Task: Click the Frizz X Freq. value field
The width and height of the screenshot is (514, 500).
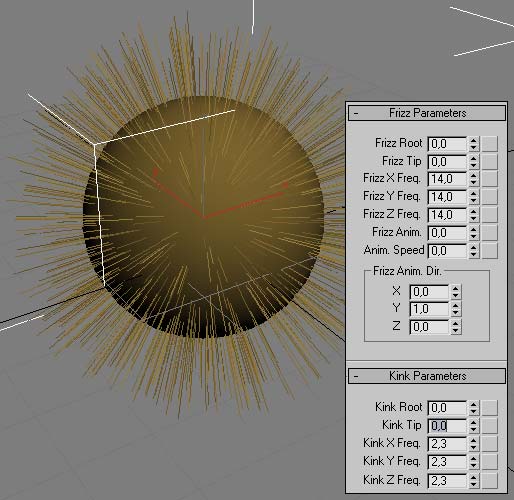Action: [447, 179]
